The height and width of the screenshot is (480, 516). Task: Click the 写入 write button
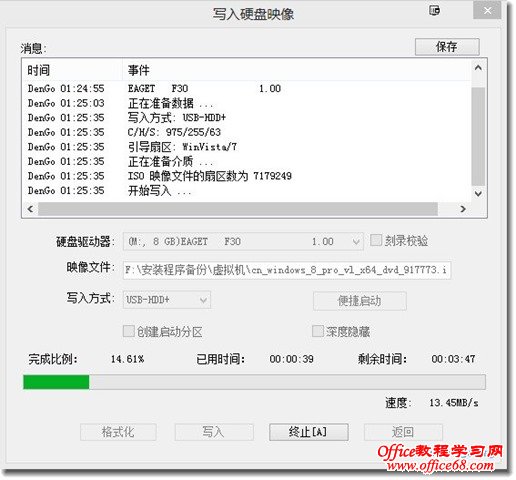coord(214,432)
